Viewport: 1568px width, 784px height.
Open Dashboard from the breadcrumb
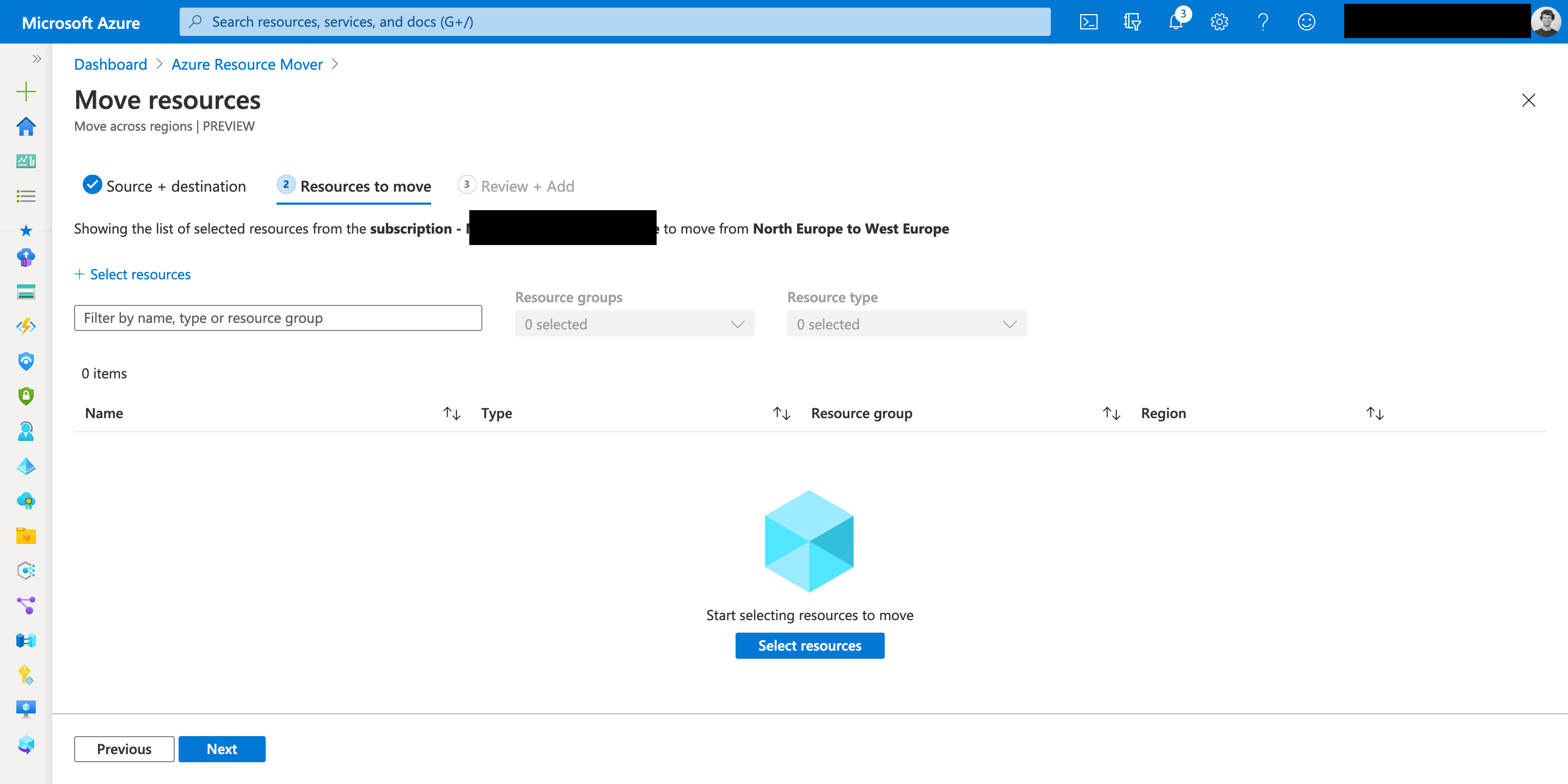pos(110,64)
